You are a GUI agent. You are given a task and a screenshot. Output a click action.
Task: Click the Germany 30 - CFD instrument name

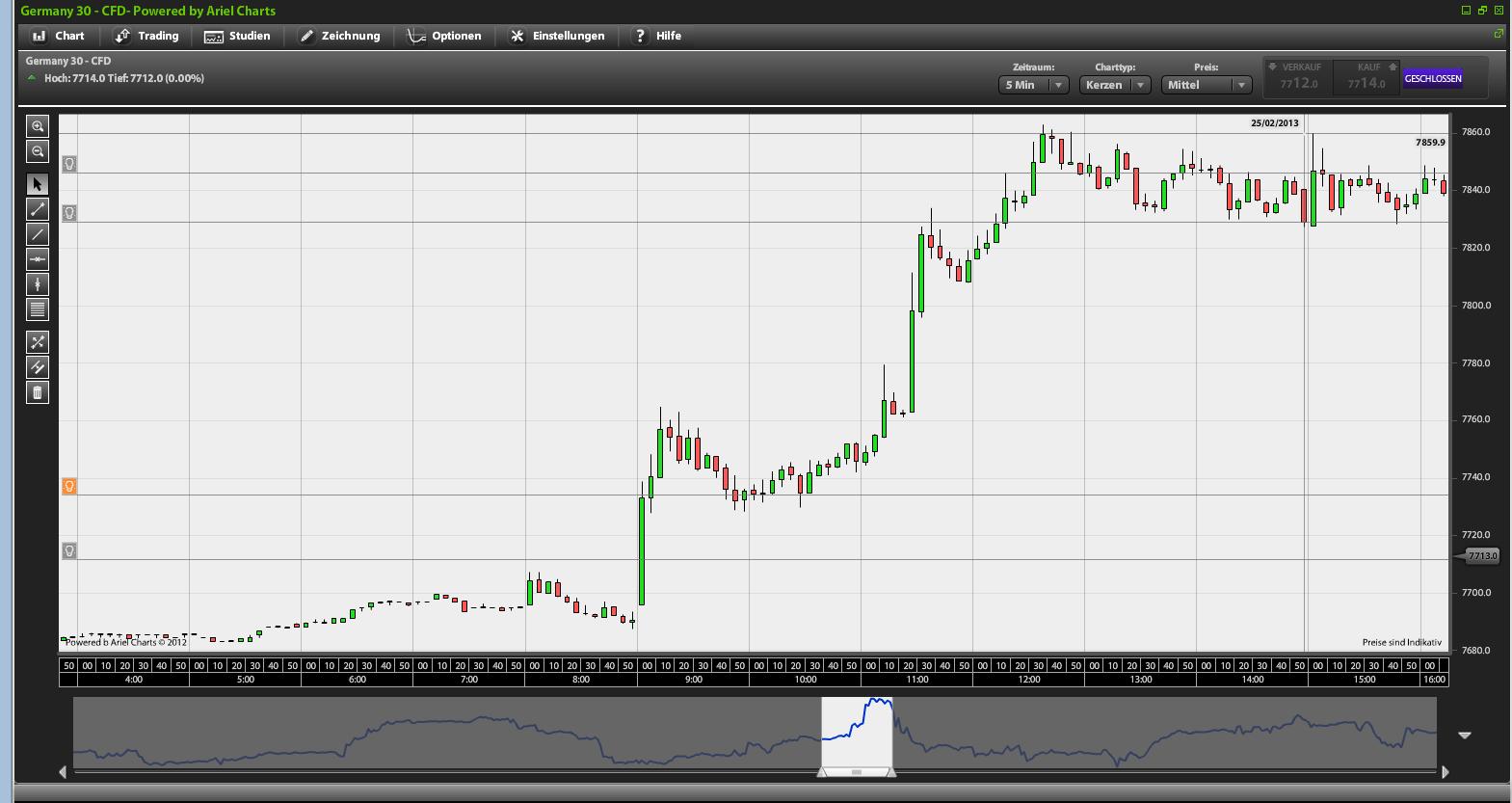pyautogui.click(x=68, y=61)
